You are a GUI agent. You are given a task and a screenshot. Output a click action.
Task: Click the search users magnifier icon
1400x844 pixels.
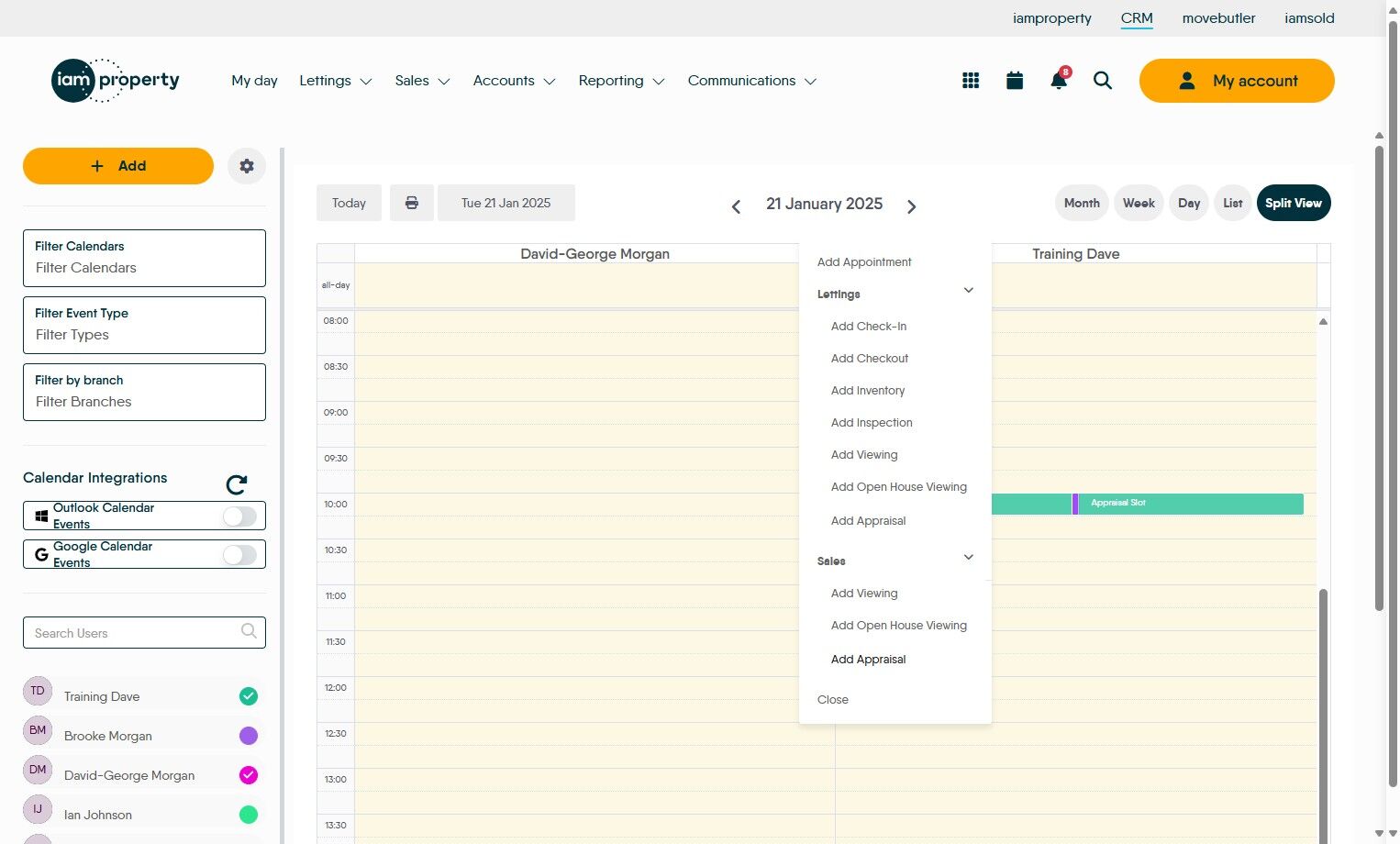[x=249, y=631]
